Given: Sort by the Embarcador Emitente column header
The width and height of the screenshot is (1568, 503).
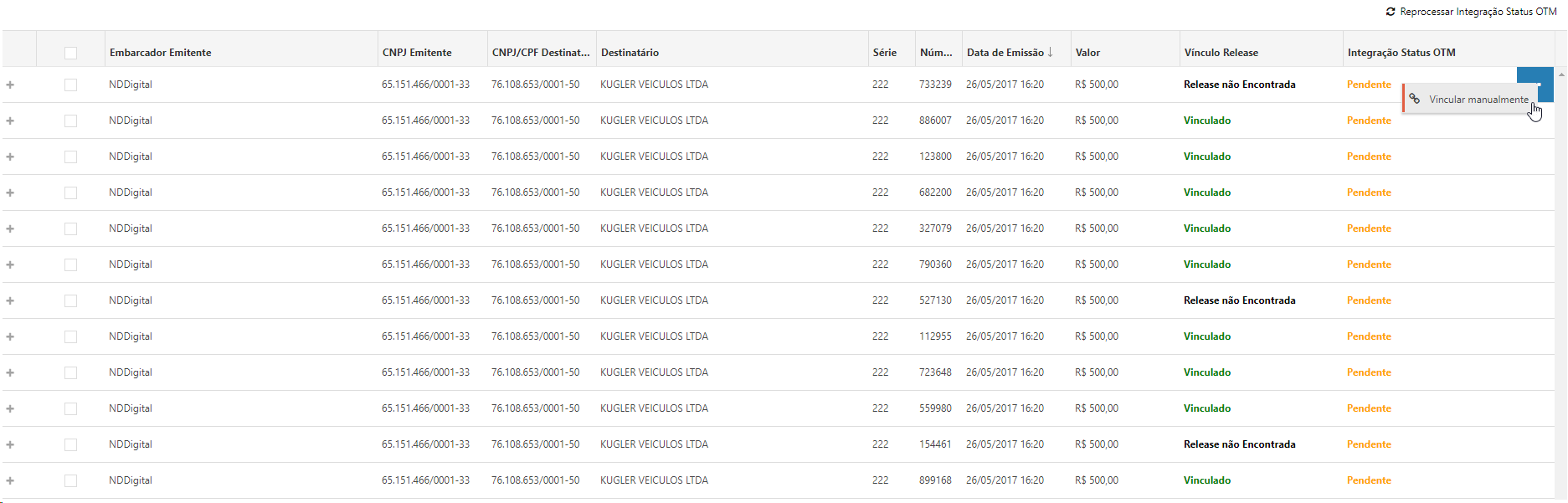Looking at the screenshot, I should [161, 53].
